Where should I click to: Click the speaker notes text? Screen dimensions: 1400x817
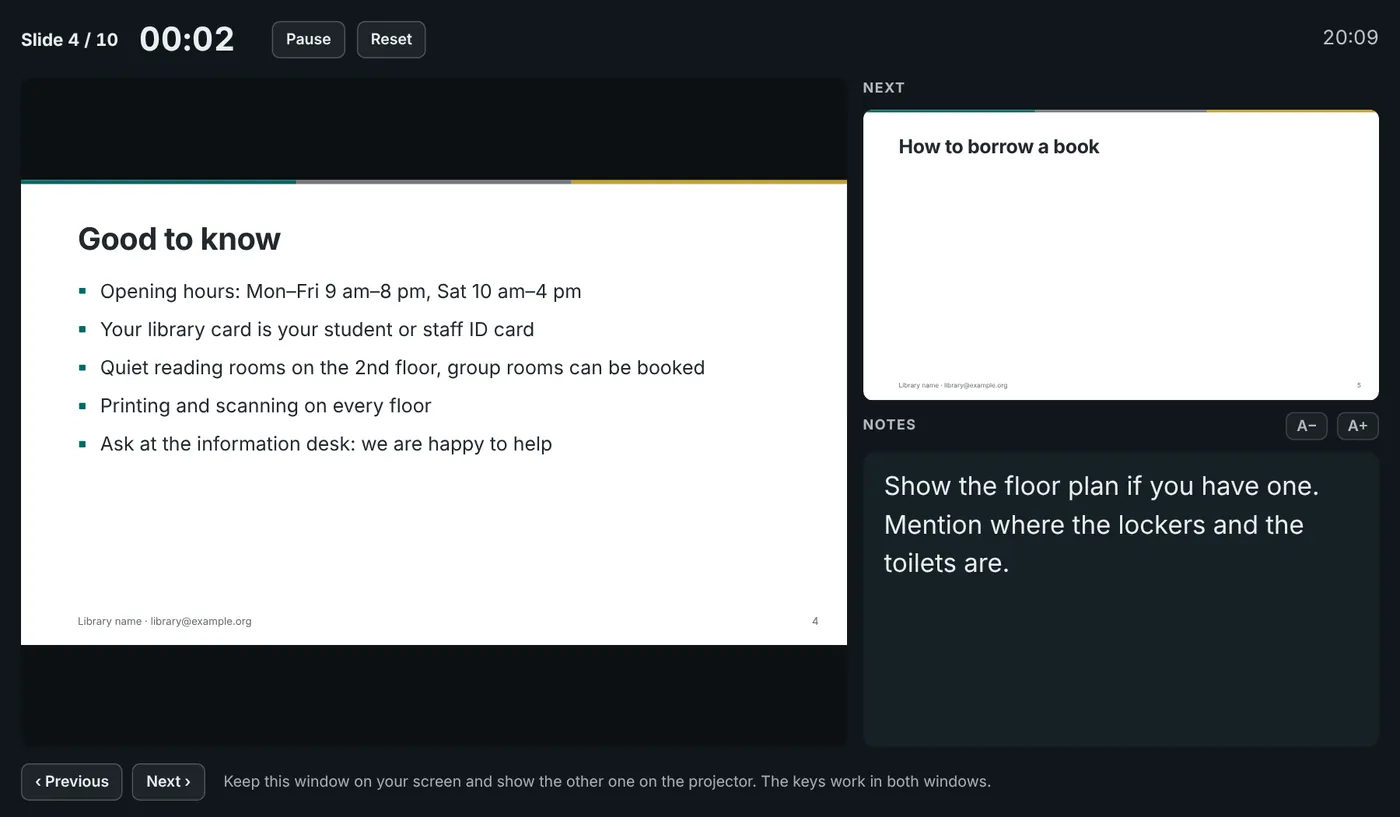pos(1101,525)
